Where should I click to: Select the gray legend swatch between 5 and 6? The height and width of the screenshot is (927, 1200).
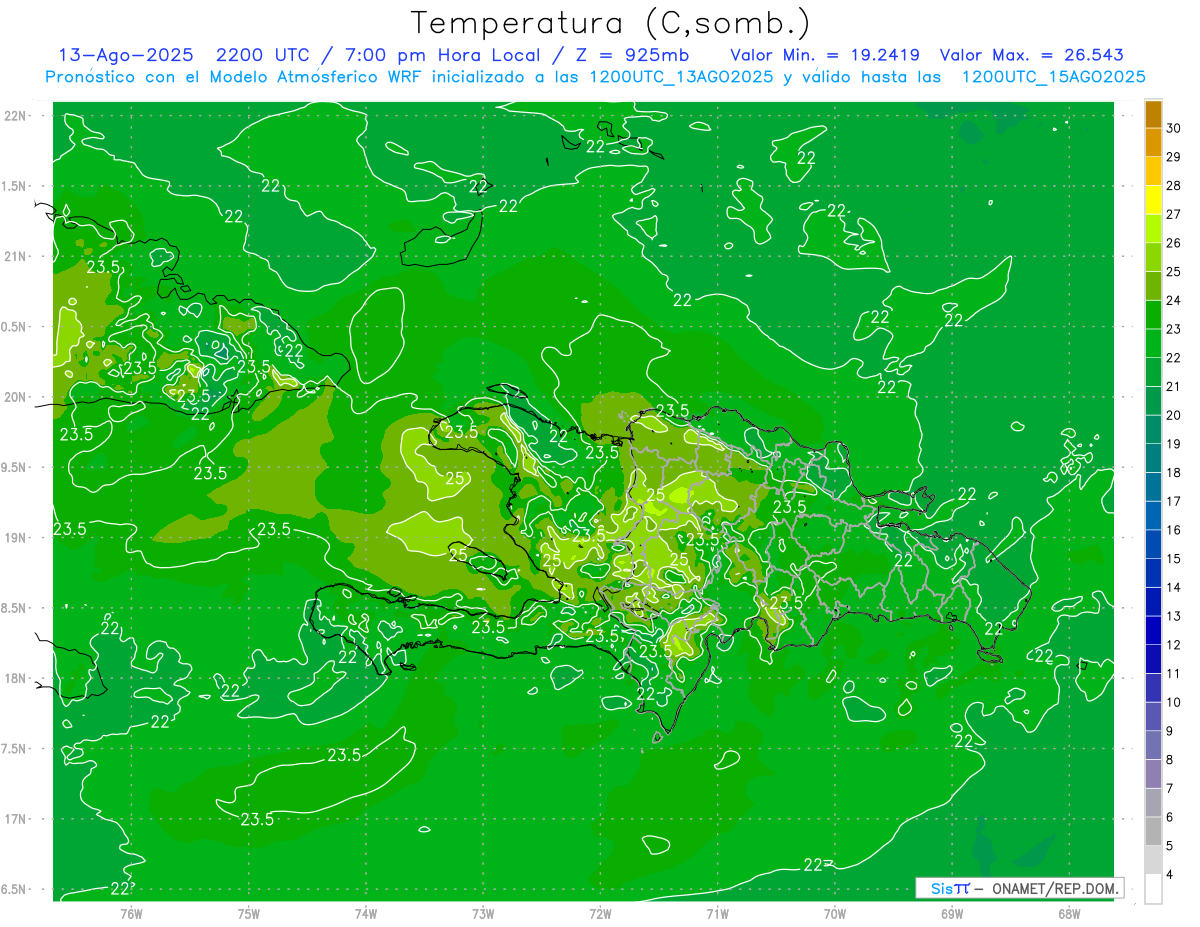click(1153, 831)
